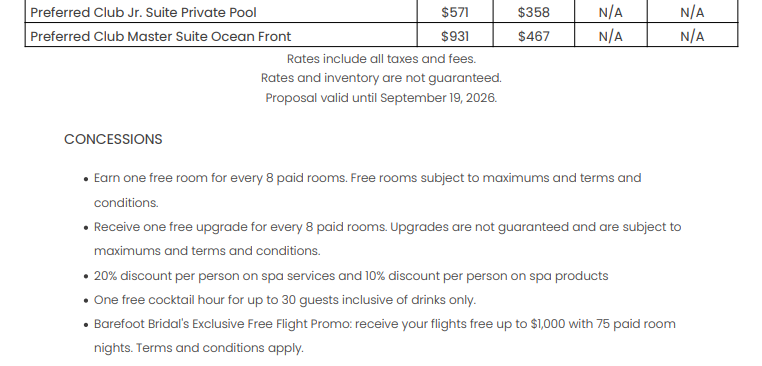
Task: Click the $358 rate cell
Action: 534,13
